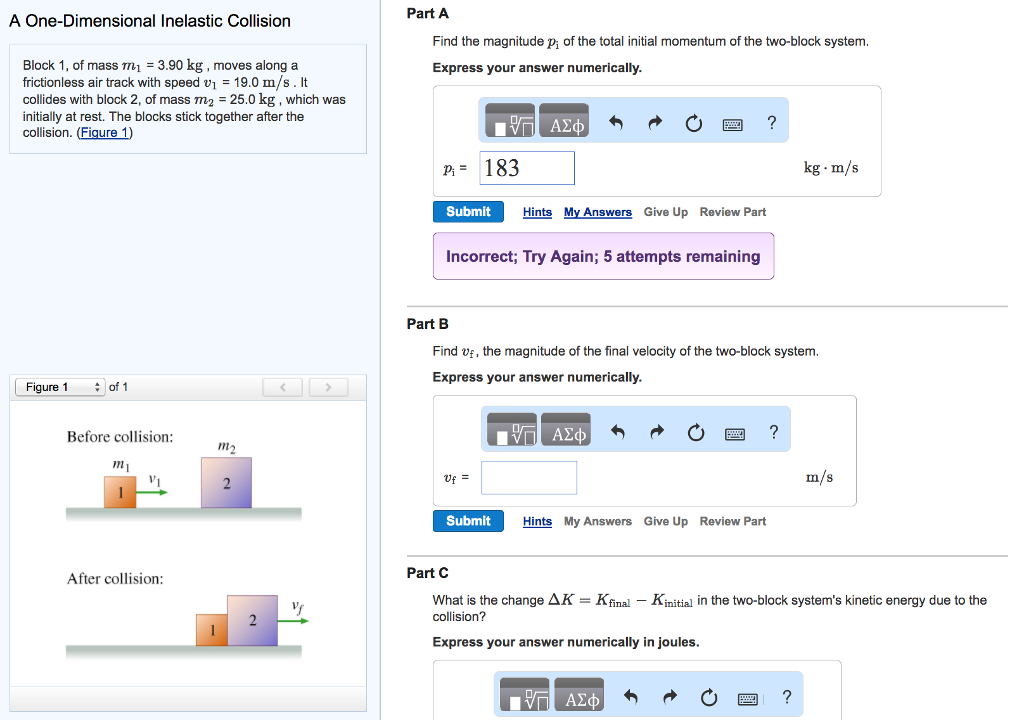Click the reset icon in Part B toolbar
The width and height of the screenshot is (1024, 720).
(x=696, y=433)
